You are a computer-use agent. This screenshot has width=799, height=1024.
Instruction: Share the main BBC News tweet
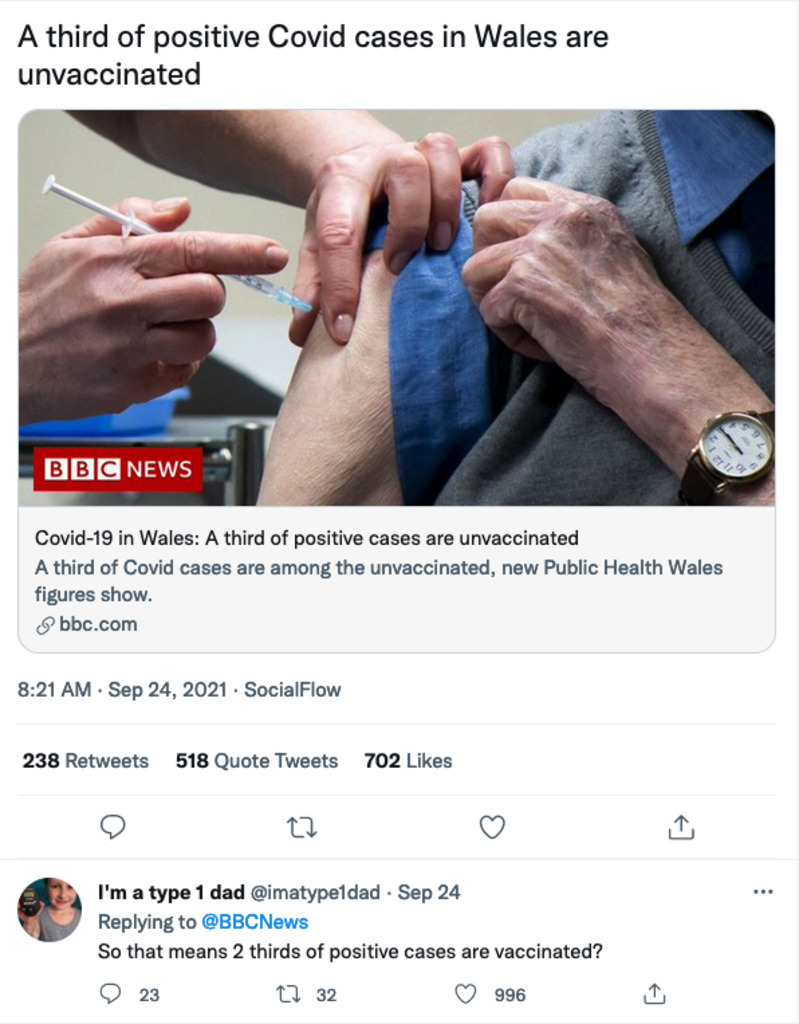pyautogui.click(x=680, y=827)
